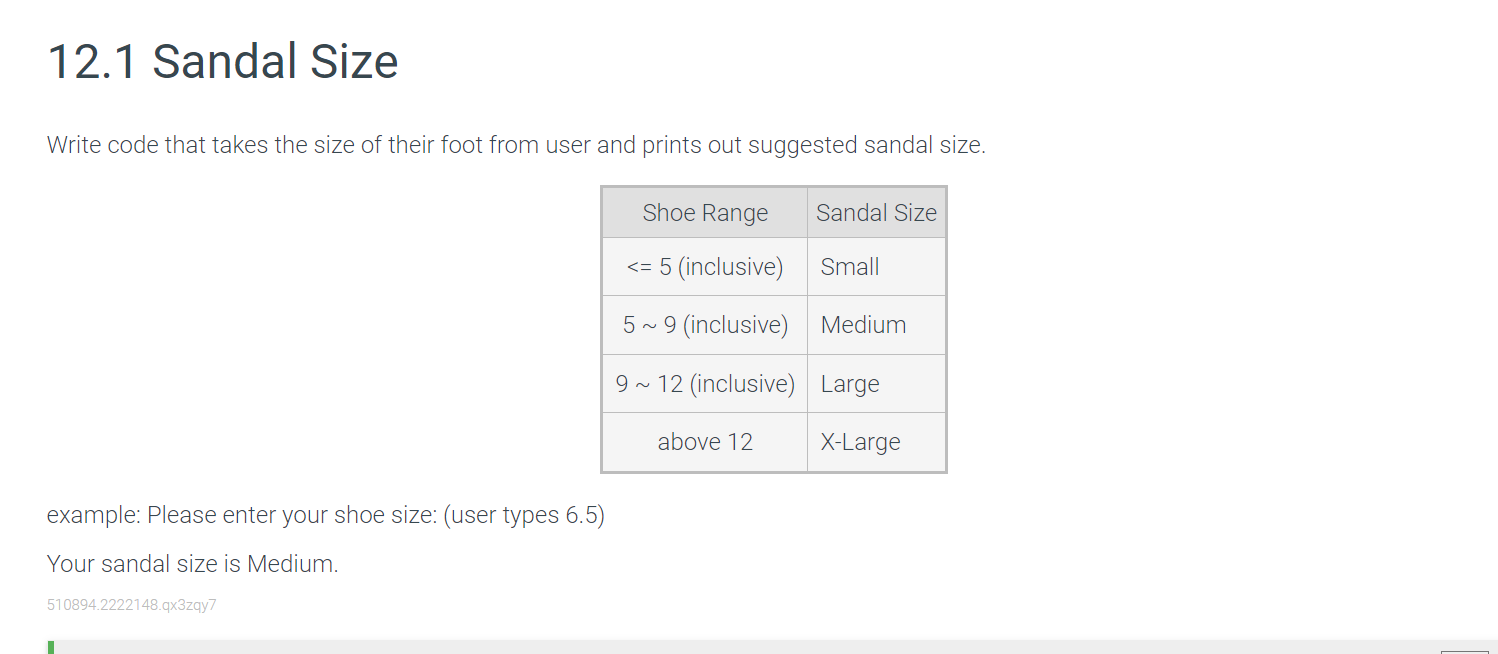Select the "Medium" table cell
1498x654 pixels.
click(876, 325)
